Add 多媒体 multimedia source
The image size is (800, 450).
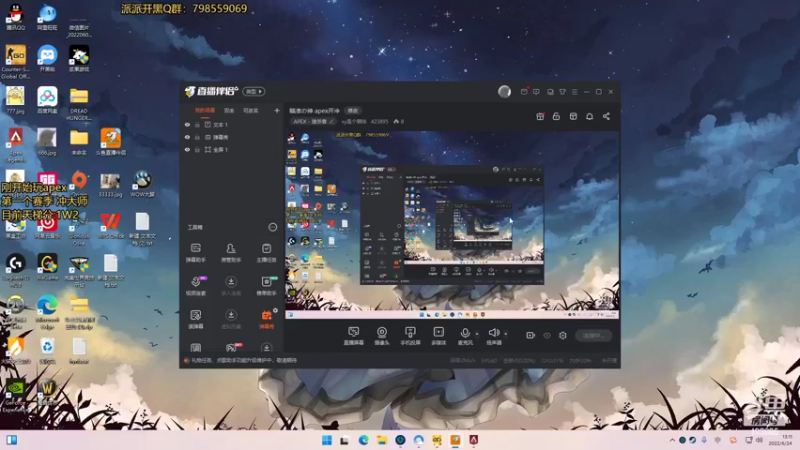tap(438, 336)
